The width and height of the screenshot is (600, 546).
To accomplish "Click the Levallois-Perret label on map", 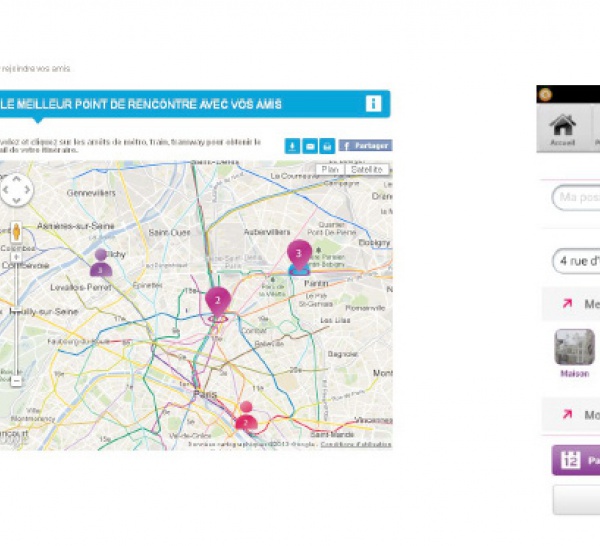I will tap(81, 288).
